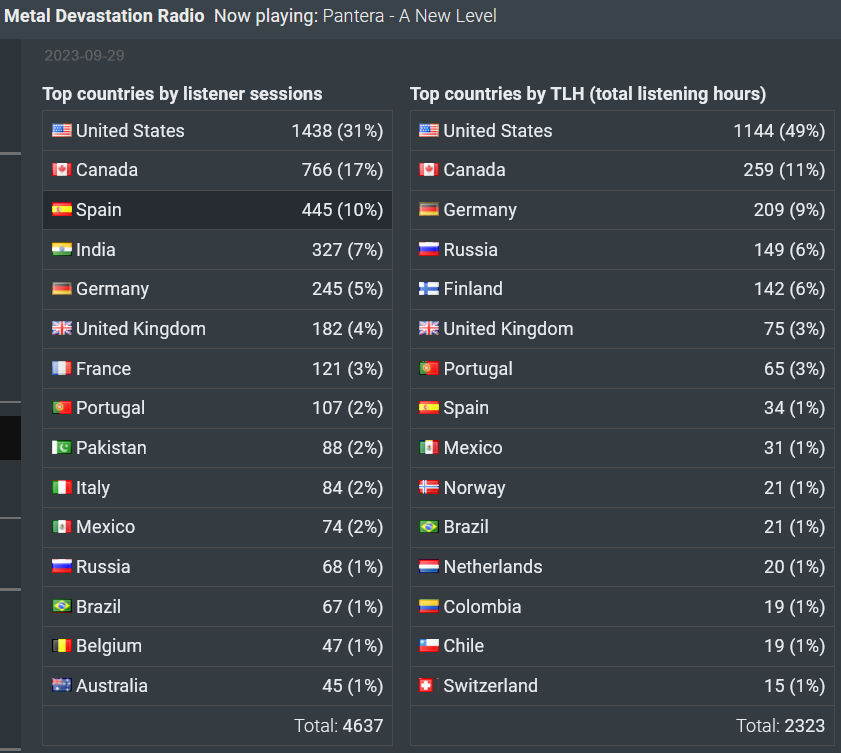Screen dimensions: 841x753
Task: Click the India flag icon
Action: pyautogui.click(x=62, y=249)
